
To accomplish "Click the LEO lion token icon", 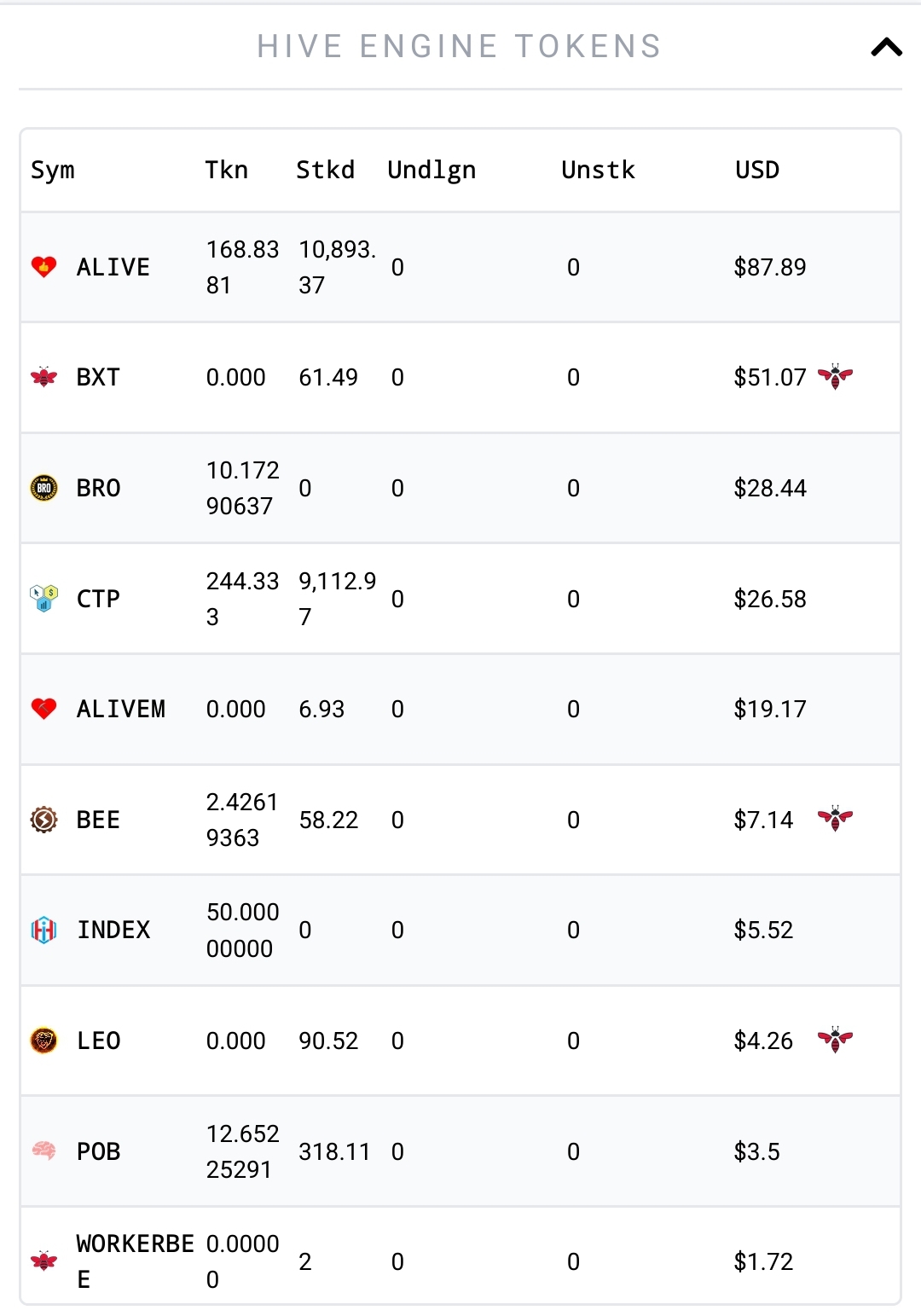I will [x=44, y=1041].
